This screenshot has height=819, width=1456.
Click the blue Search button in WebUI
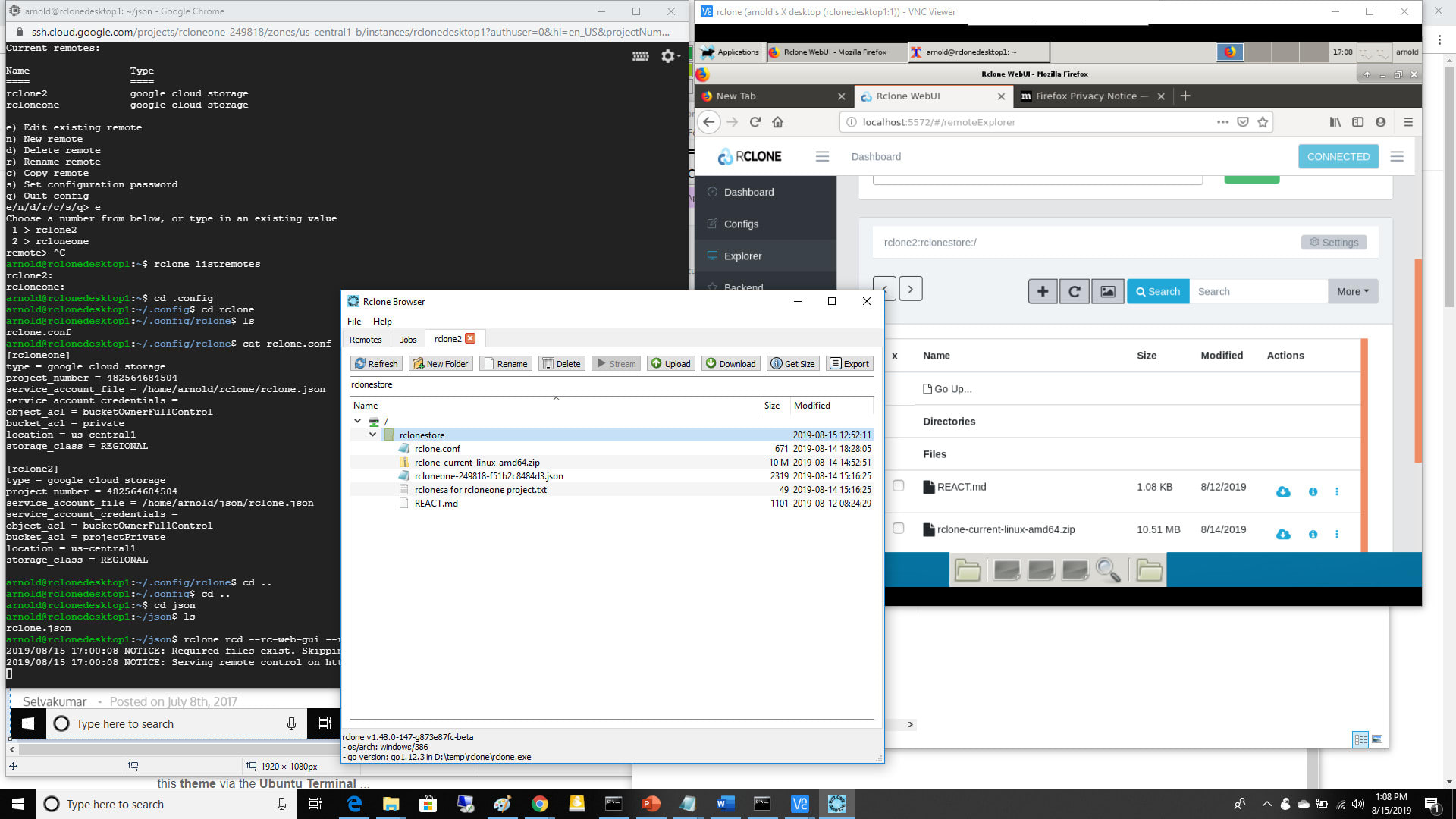point(1158,292)
